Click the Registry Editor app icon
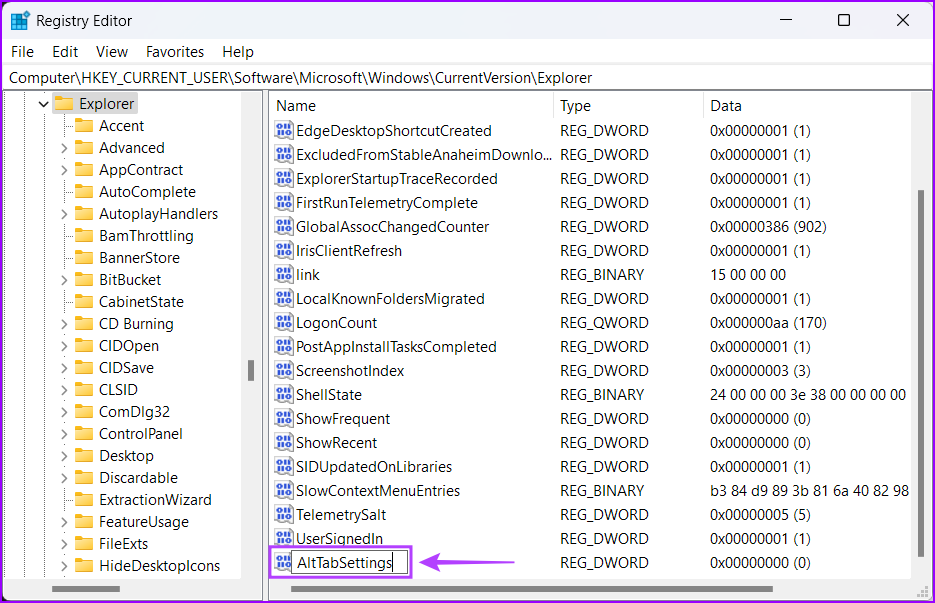The height and width of the screenshot is (603, 935). [20, 21]
